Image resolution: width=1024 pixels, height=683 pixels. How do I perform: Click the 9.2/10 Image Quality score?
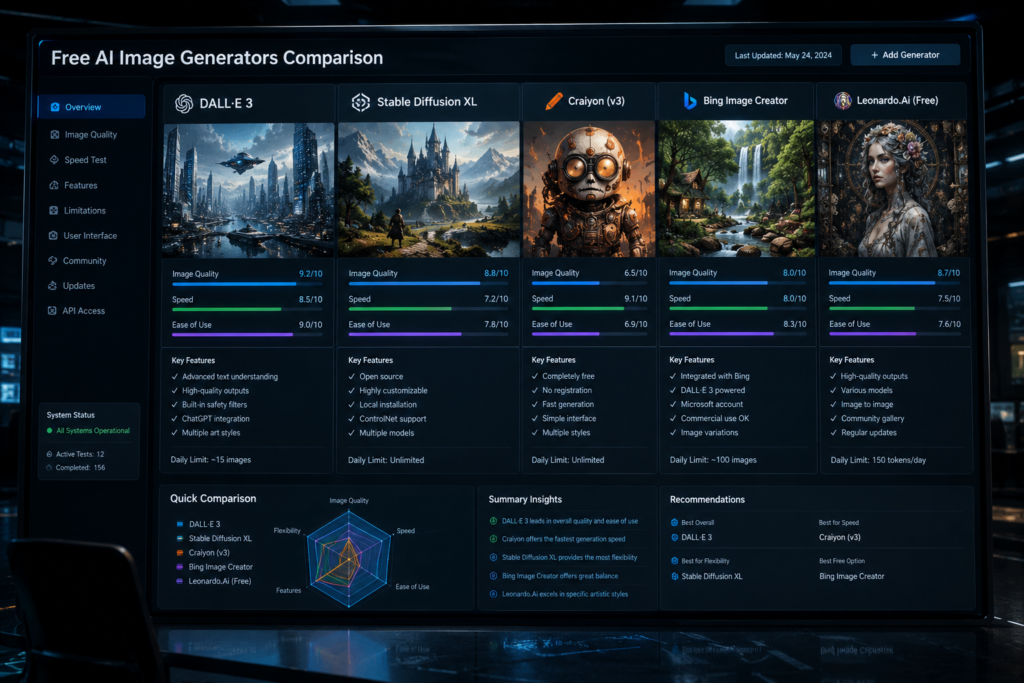point(311,274)
